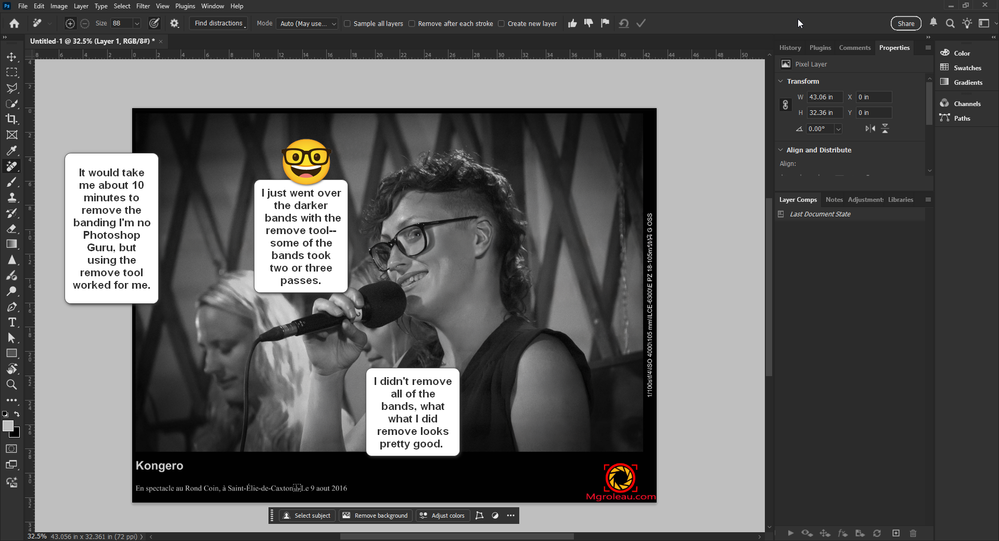Click the Share button
This screenshot has width=999, height=541.
(905, 23)
